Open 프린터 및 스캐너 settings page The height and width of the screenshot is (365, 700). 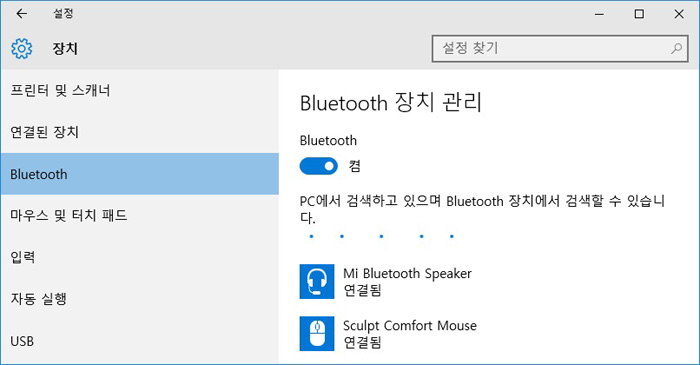(x=140, y=91)
